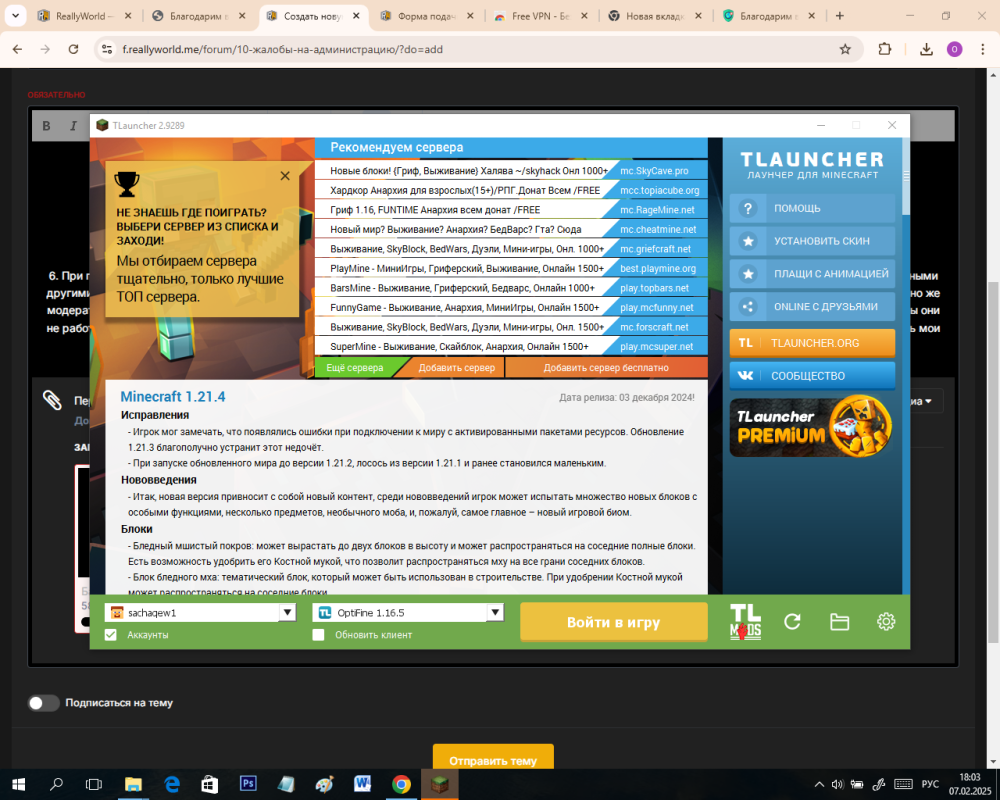Click Minecraft TLauncher taskbar icon

pyautogui.click(x=439, y=784)
